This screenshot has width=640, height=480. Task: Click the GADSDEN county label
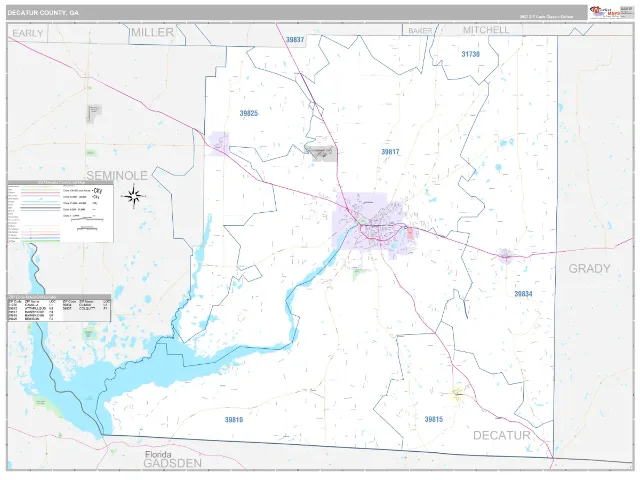point(172,463)
